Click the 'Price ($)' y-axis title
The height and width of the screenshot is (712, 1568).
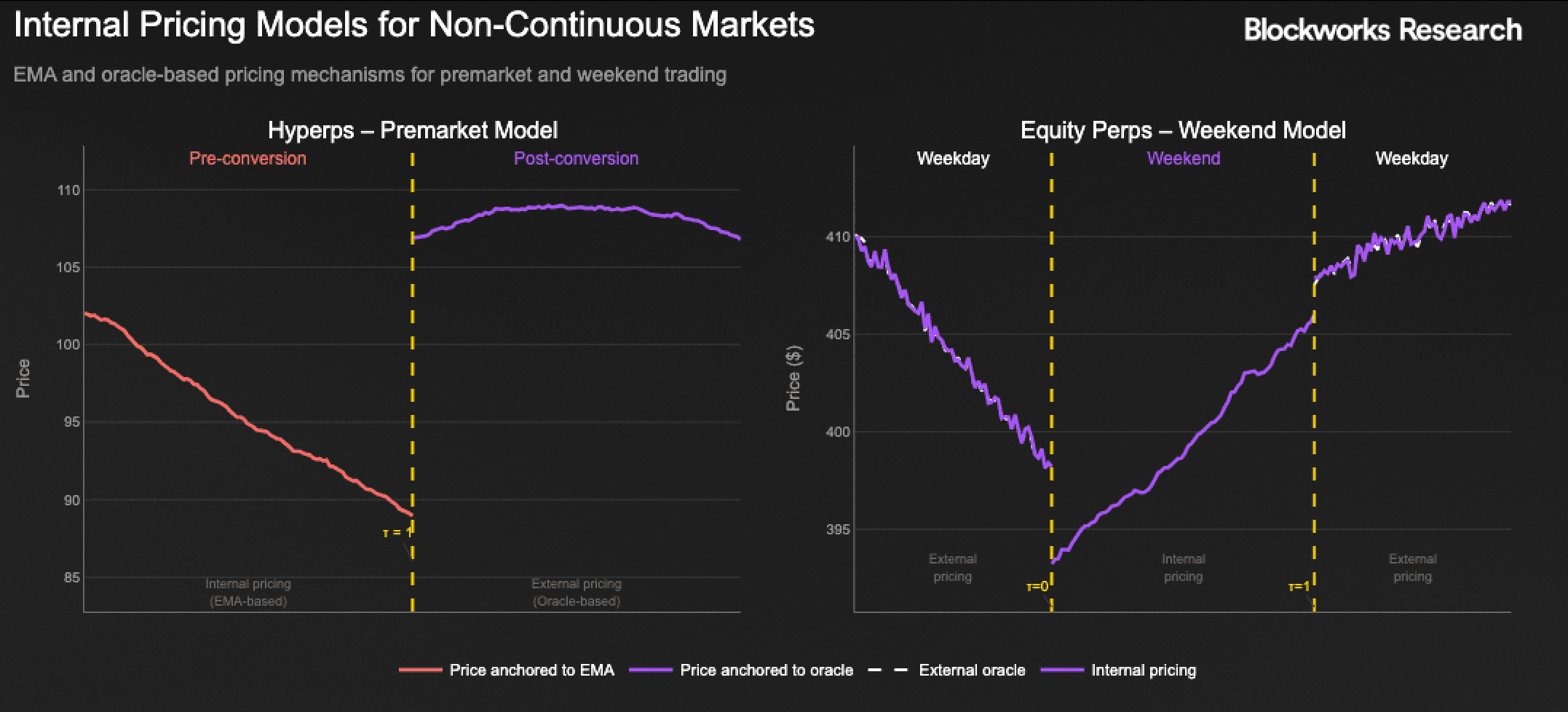(793, 378)
